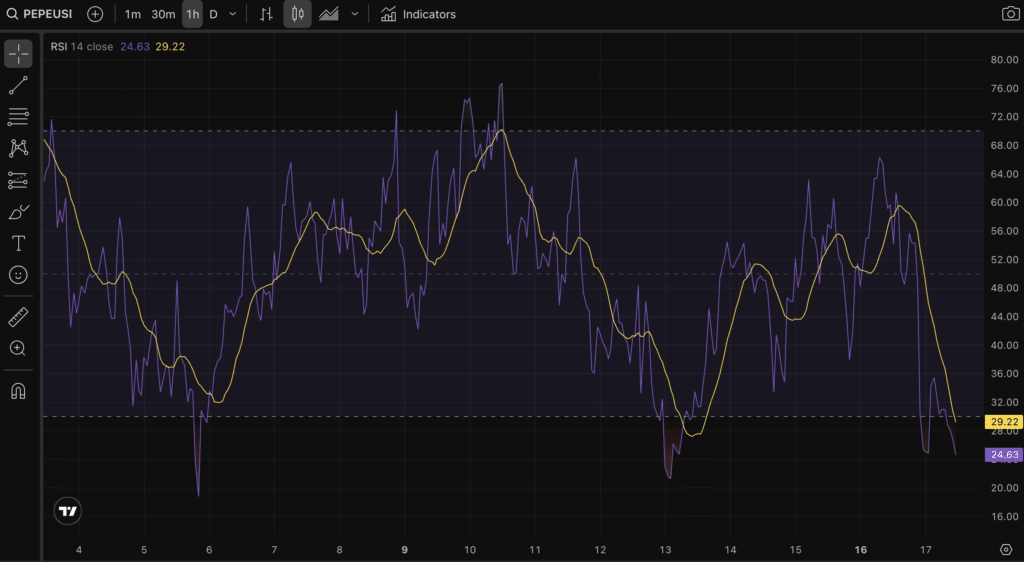Select the XABCD pattern tool
Screen dimensions: 1024x562
[x=18, y=148]
